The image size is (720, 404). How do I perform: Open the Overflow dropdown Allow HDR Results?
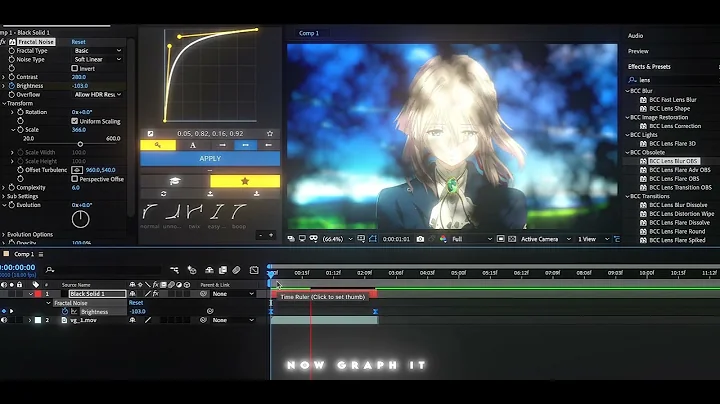click(97, 95)
